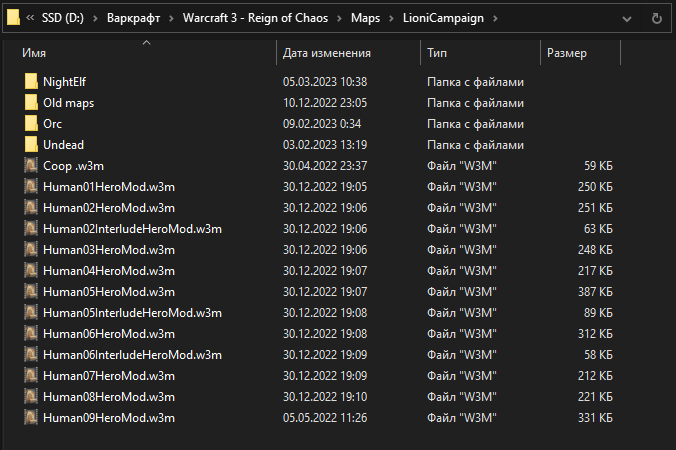The height and width of the screenshot is (450, 676).
Task: Select the Human02InterludeHeroMod.w3m file name
Action: [x=132, y=229]
